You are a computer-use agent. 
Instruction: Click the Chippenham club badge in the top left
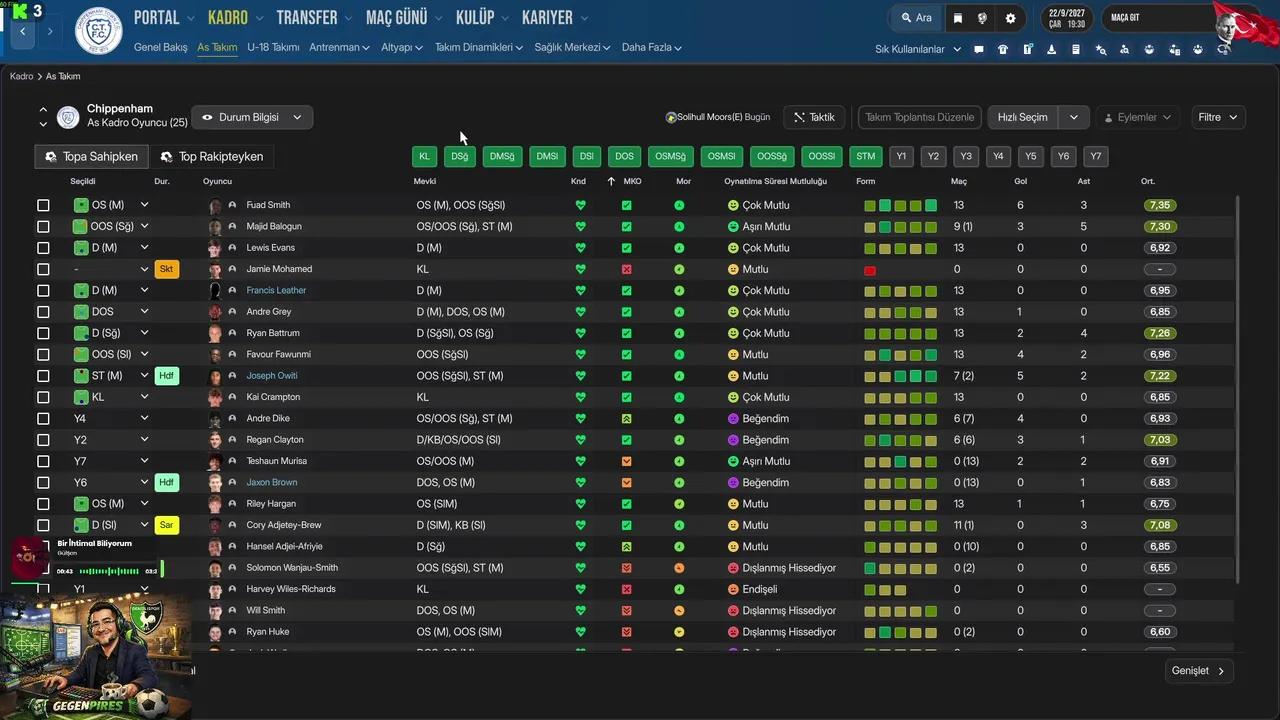click(x=98, y=30)
